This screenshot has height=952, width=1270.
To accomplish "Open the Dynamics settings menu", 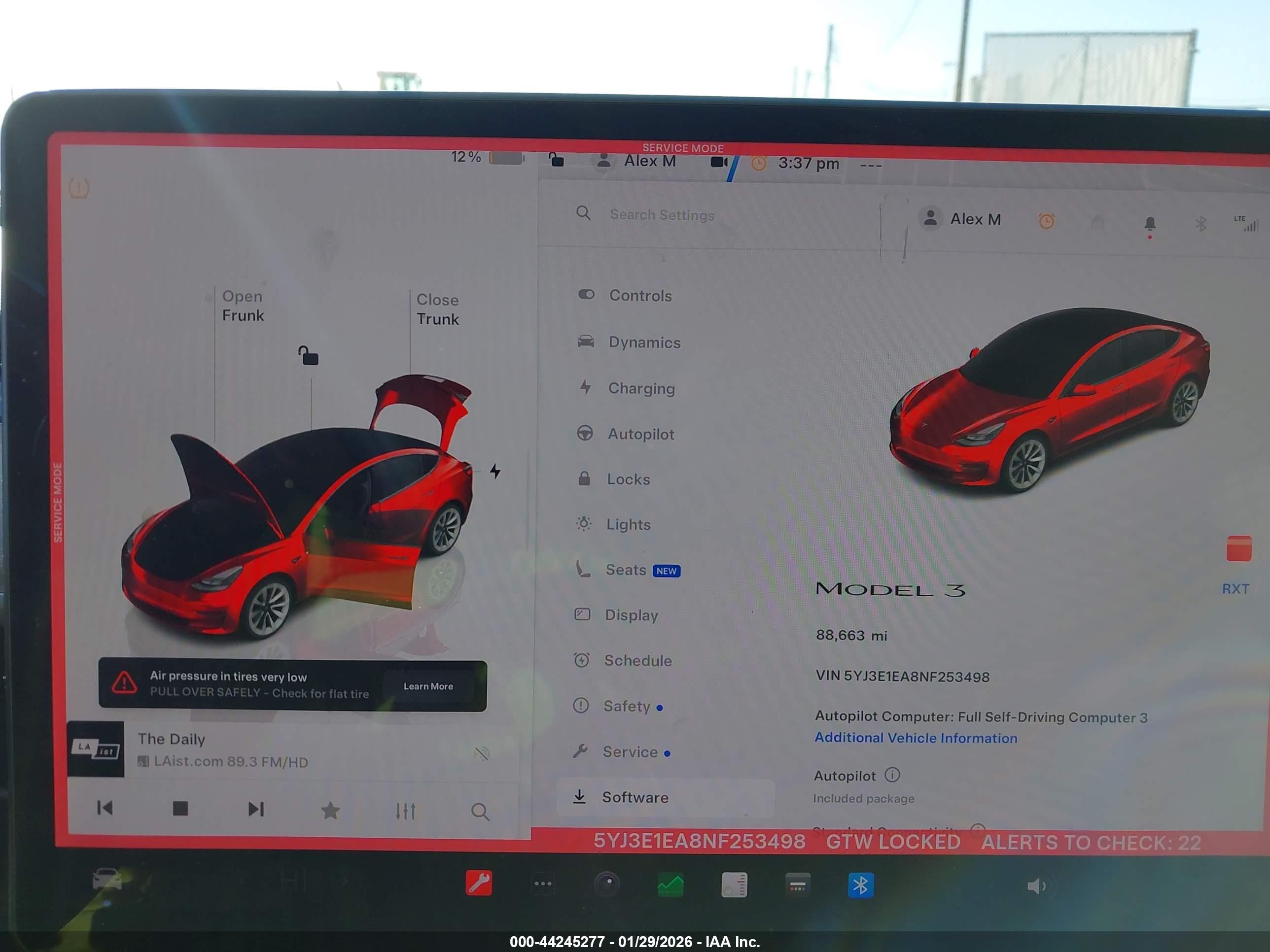I will [630, 342].
